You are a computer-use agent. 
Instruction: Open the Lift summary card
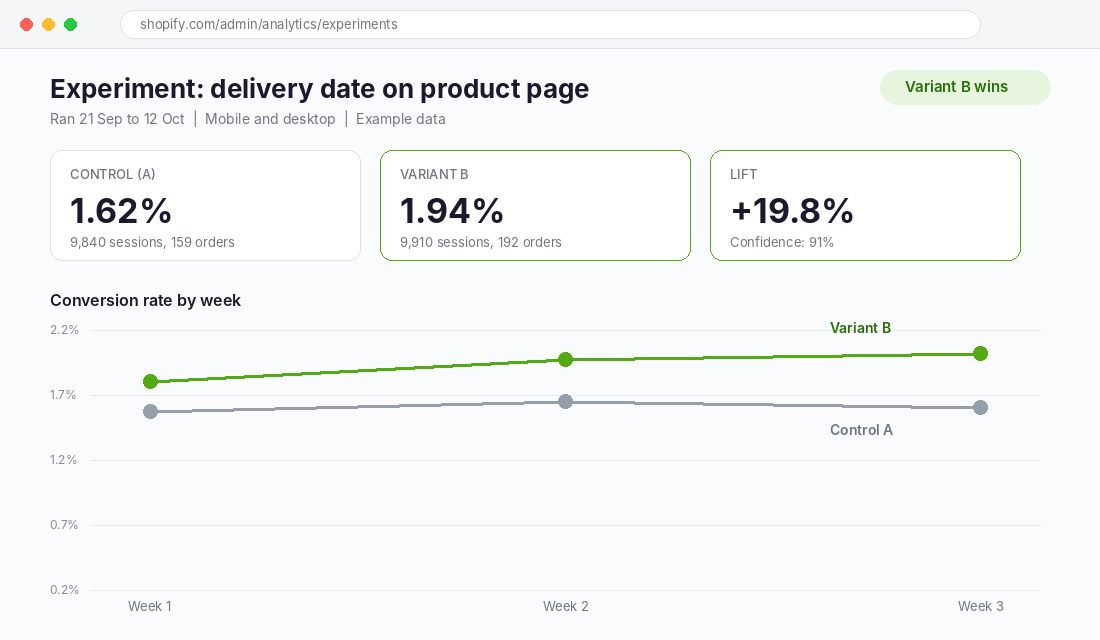(865, 206)
